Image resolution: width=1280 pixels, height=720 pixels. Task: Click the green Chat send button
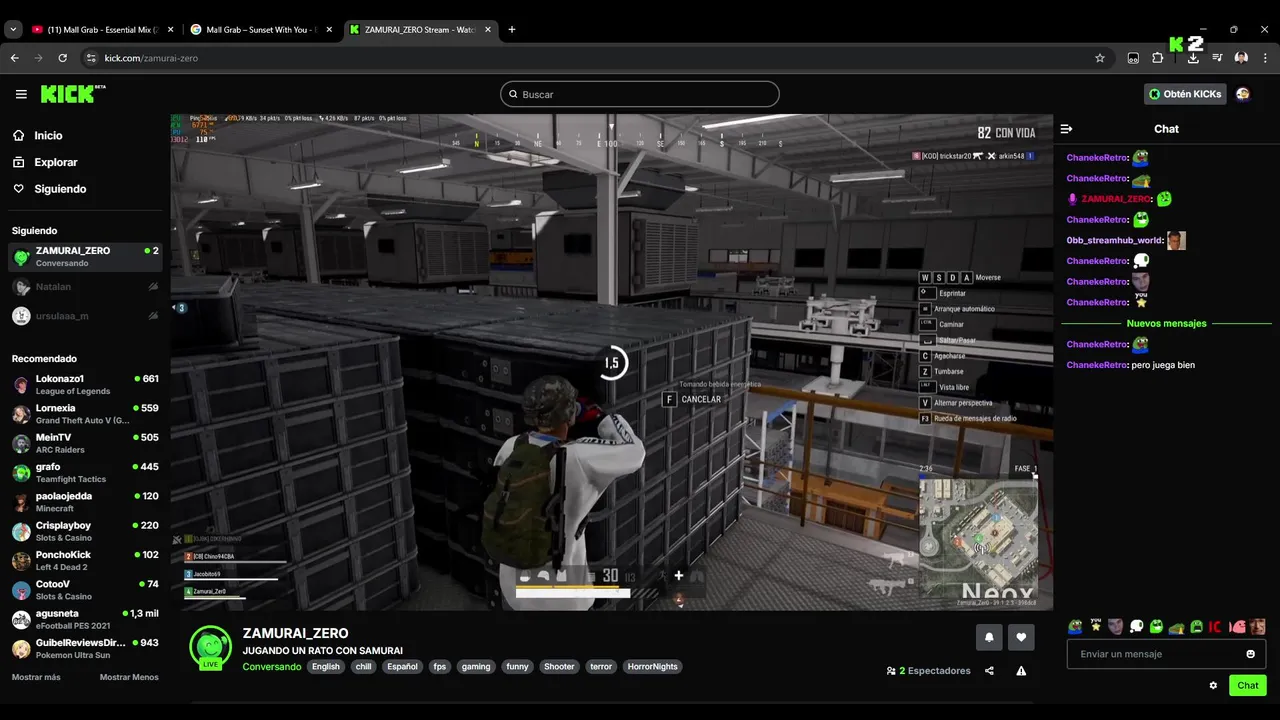[x=1248, y=685]
